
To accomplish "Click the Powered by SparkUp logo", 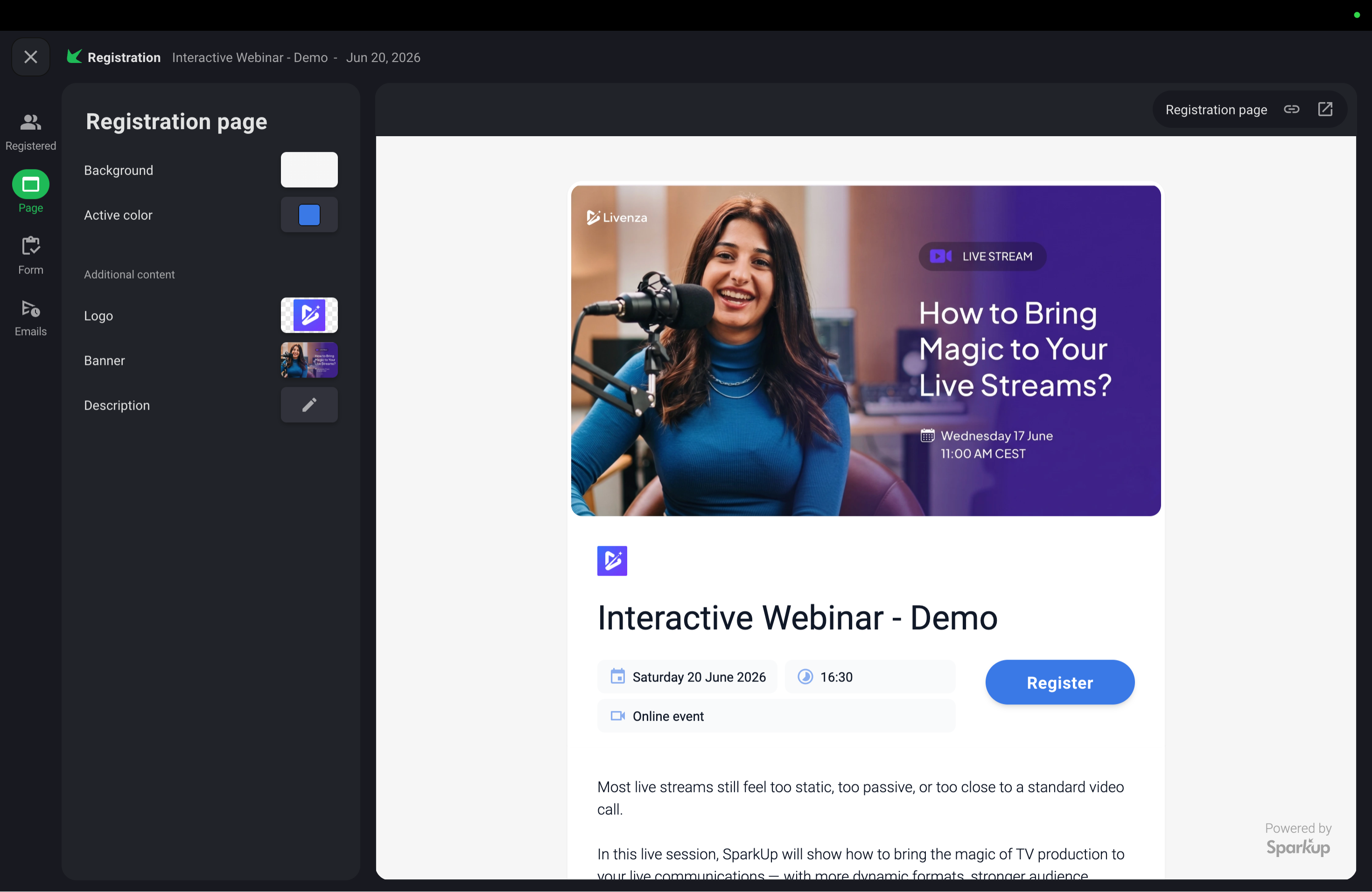I will pyautogui.click(x=1298, y=840).
